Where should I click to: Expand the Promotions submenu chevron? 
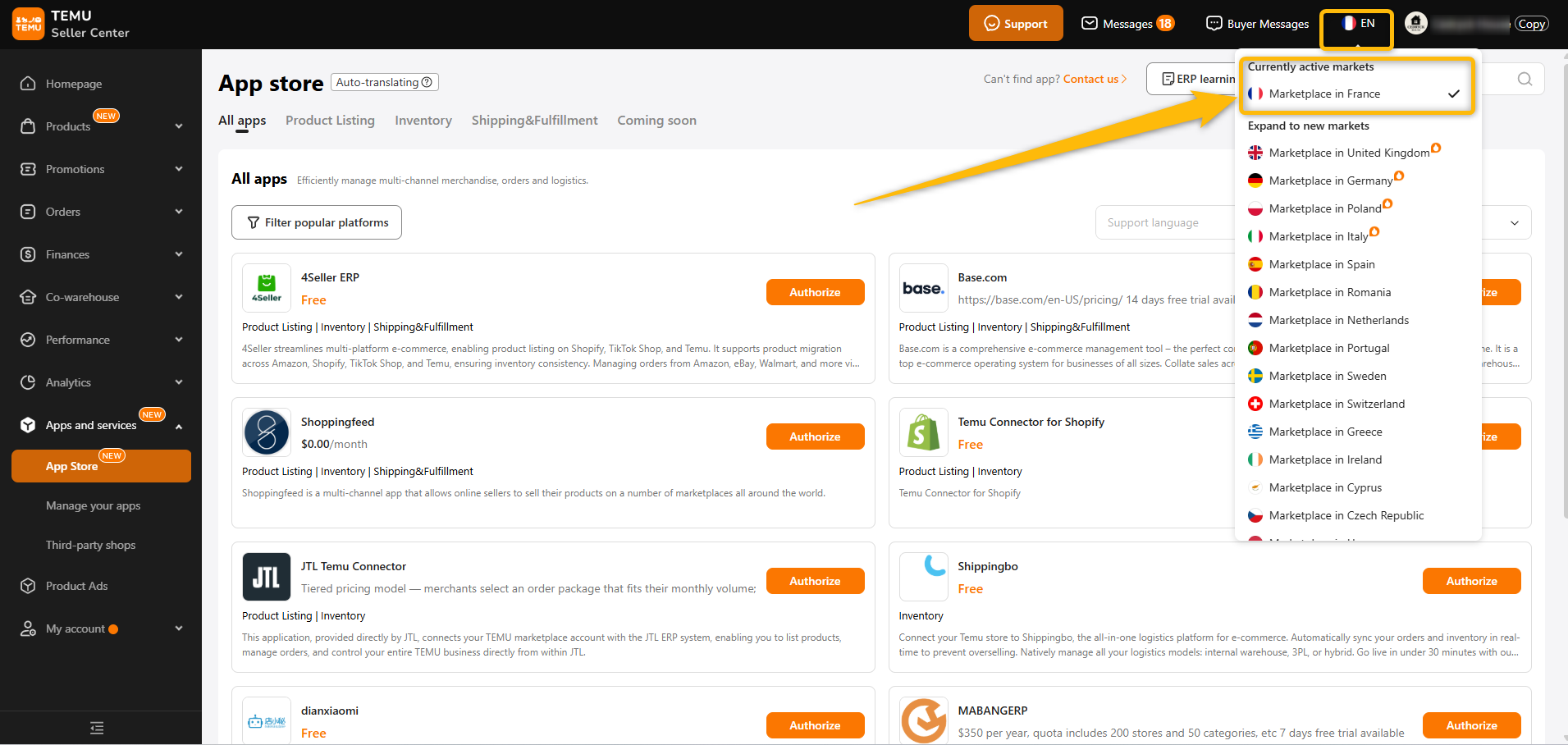click(179, 169)
